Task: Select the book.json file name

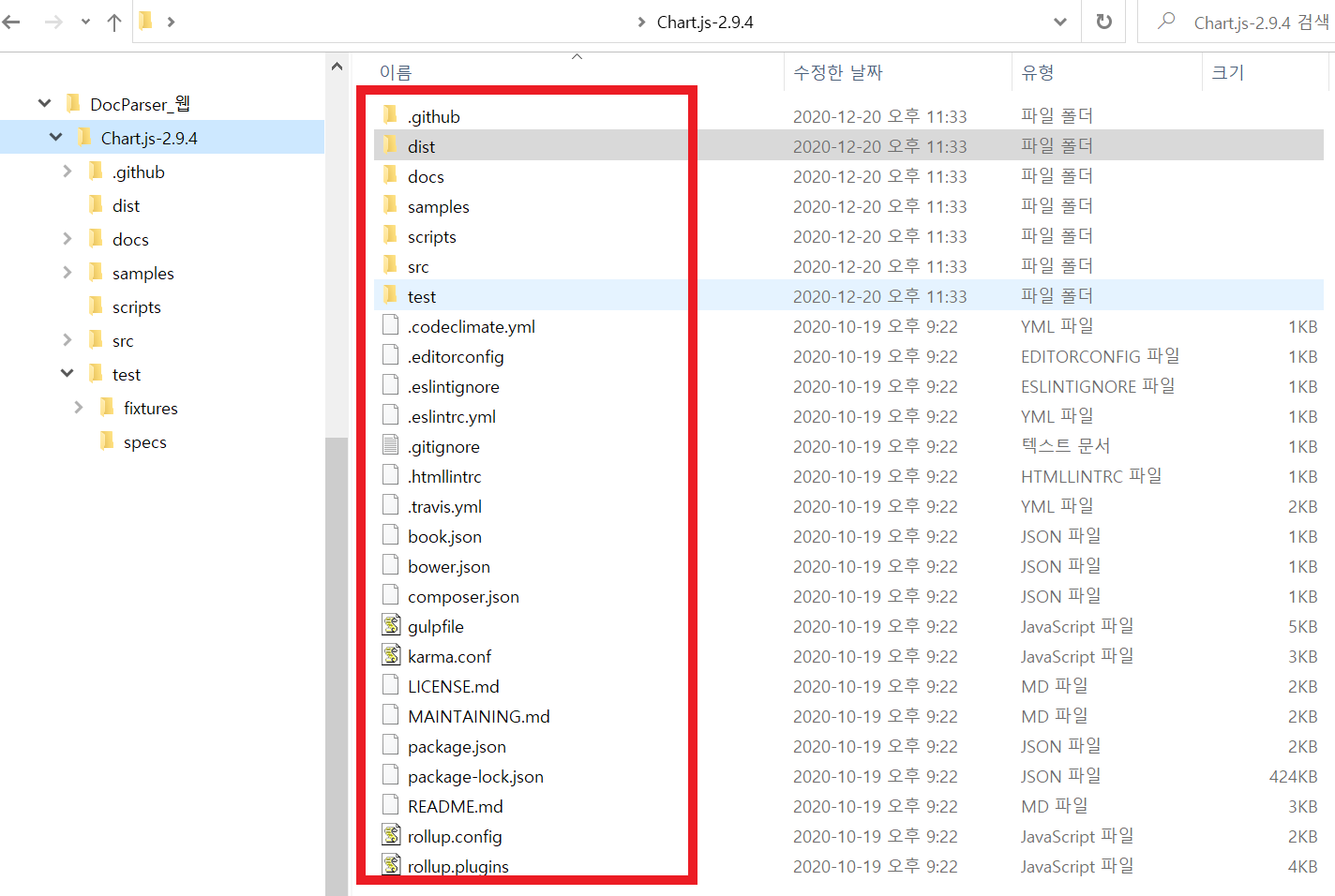Action: pyautogui.click(x=445, y=537)
